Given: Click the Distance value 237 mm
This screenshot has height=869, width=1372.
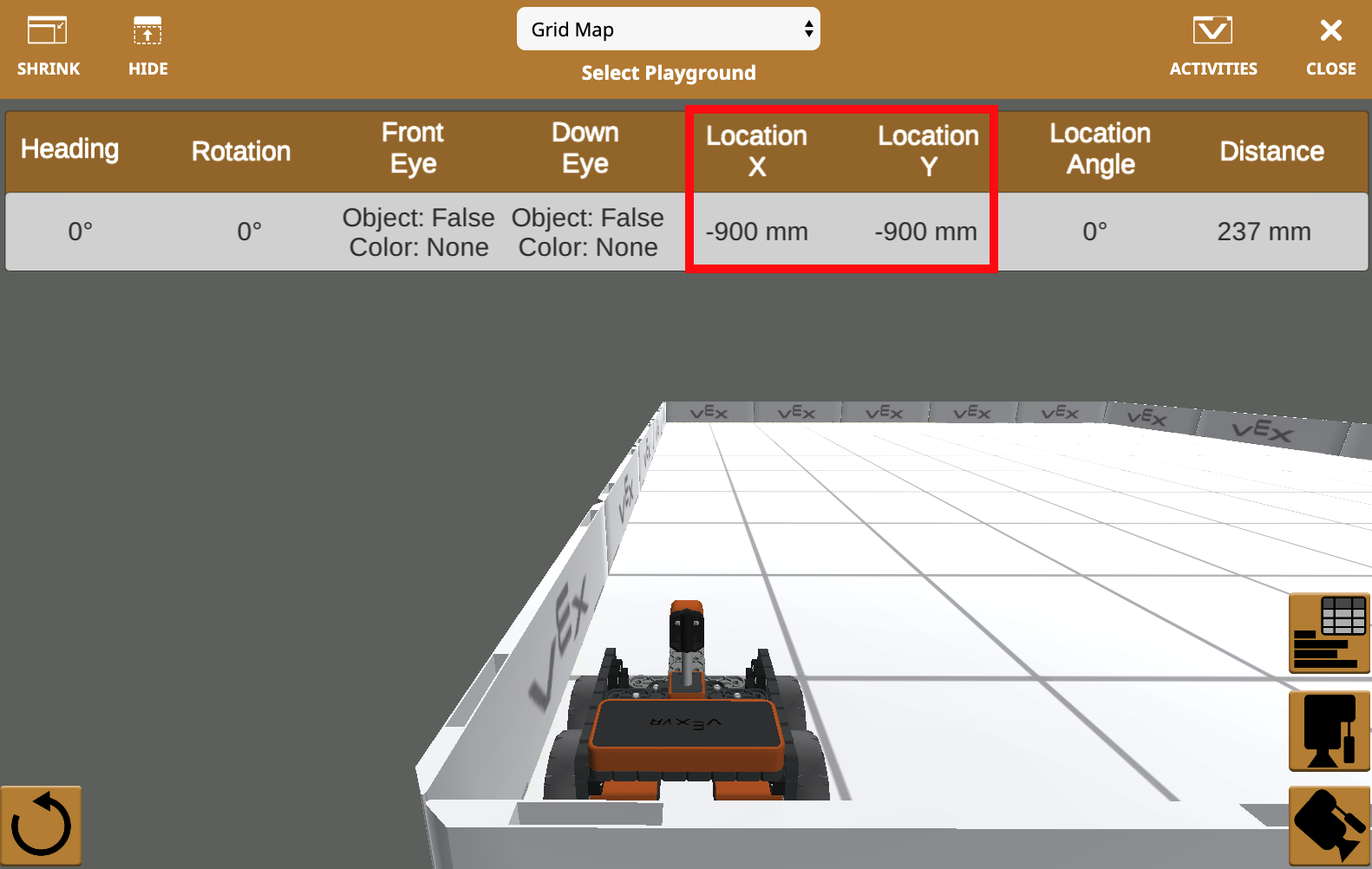Looking at the screenshot, I should tap(1264, 232).
